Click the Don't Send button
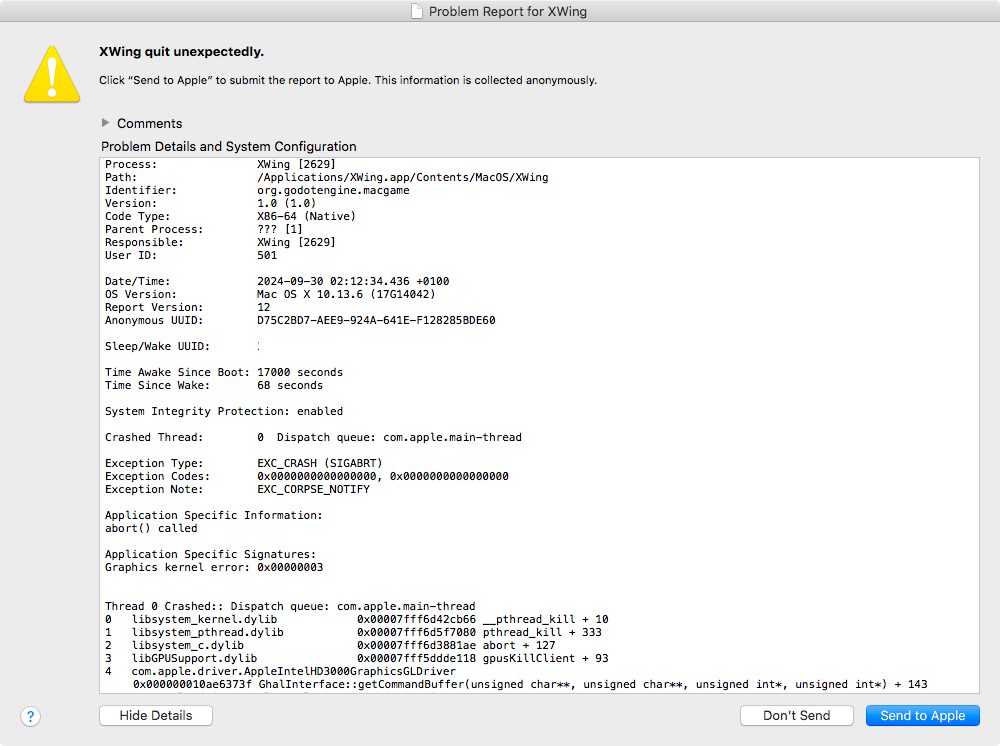The image size is (1000, 746). [797, 715]
